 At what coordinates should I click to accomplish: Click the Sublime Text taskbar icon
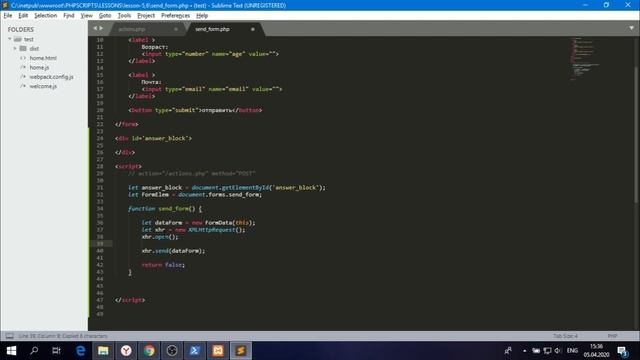(240, 351)
